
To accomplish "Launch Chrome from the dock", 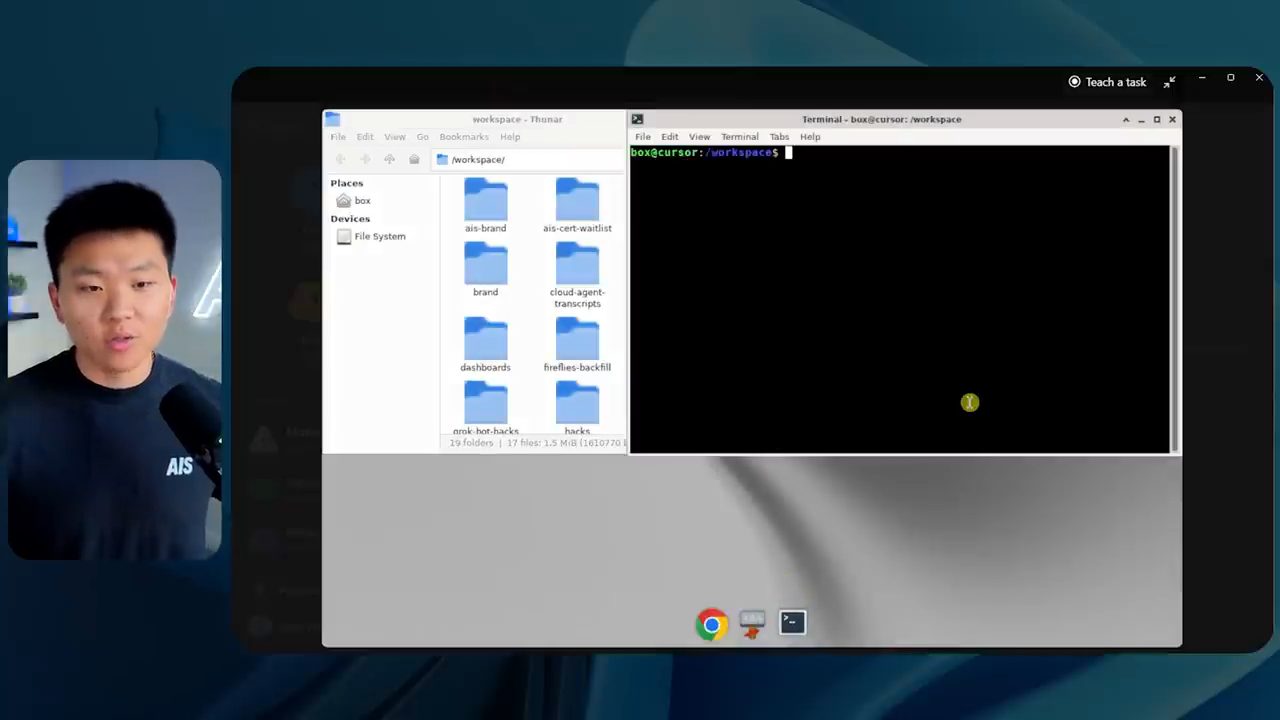I will coord(712,625).
